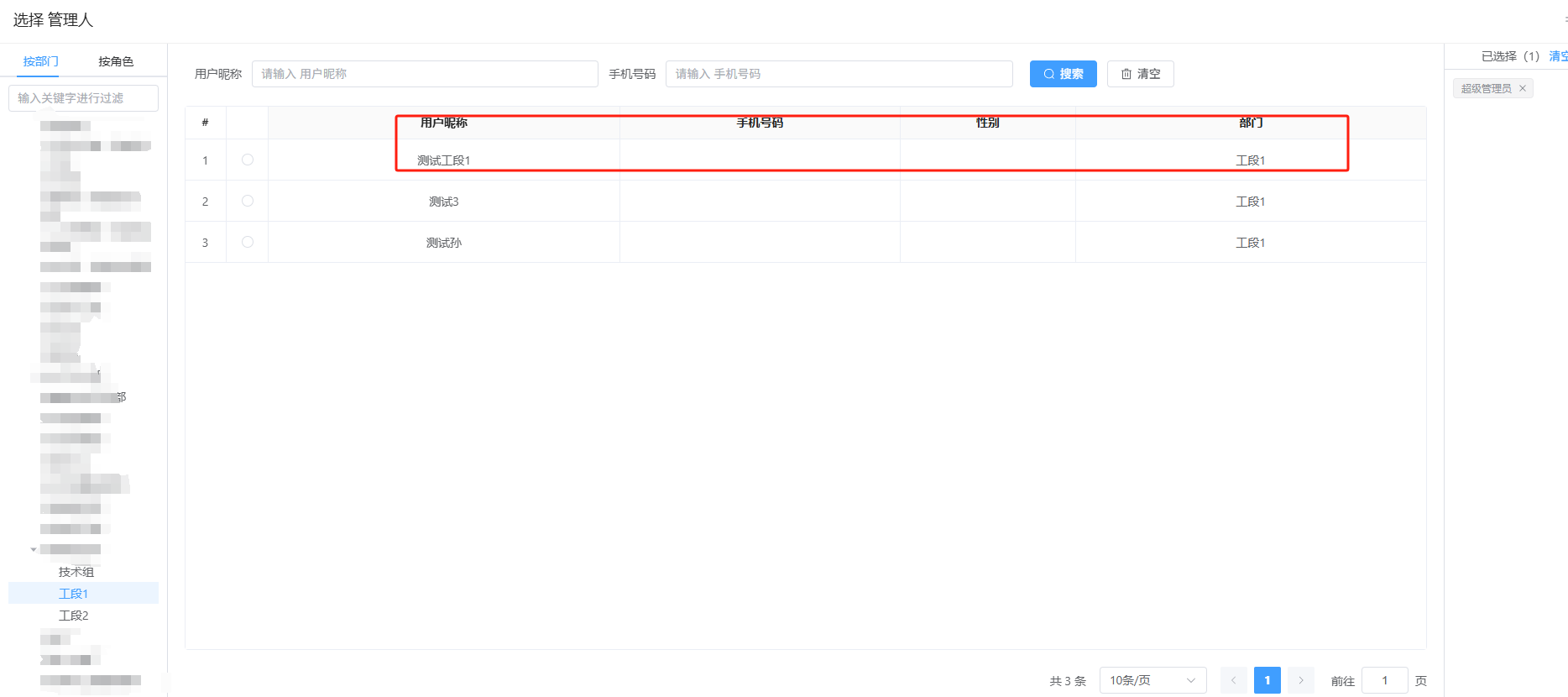
Task: Switch to the 按部门 tab
Action: pos(40,61)
